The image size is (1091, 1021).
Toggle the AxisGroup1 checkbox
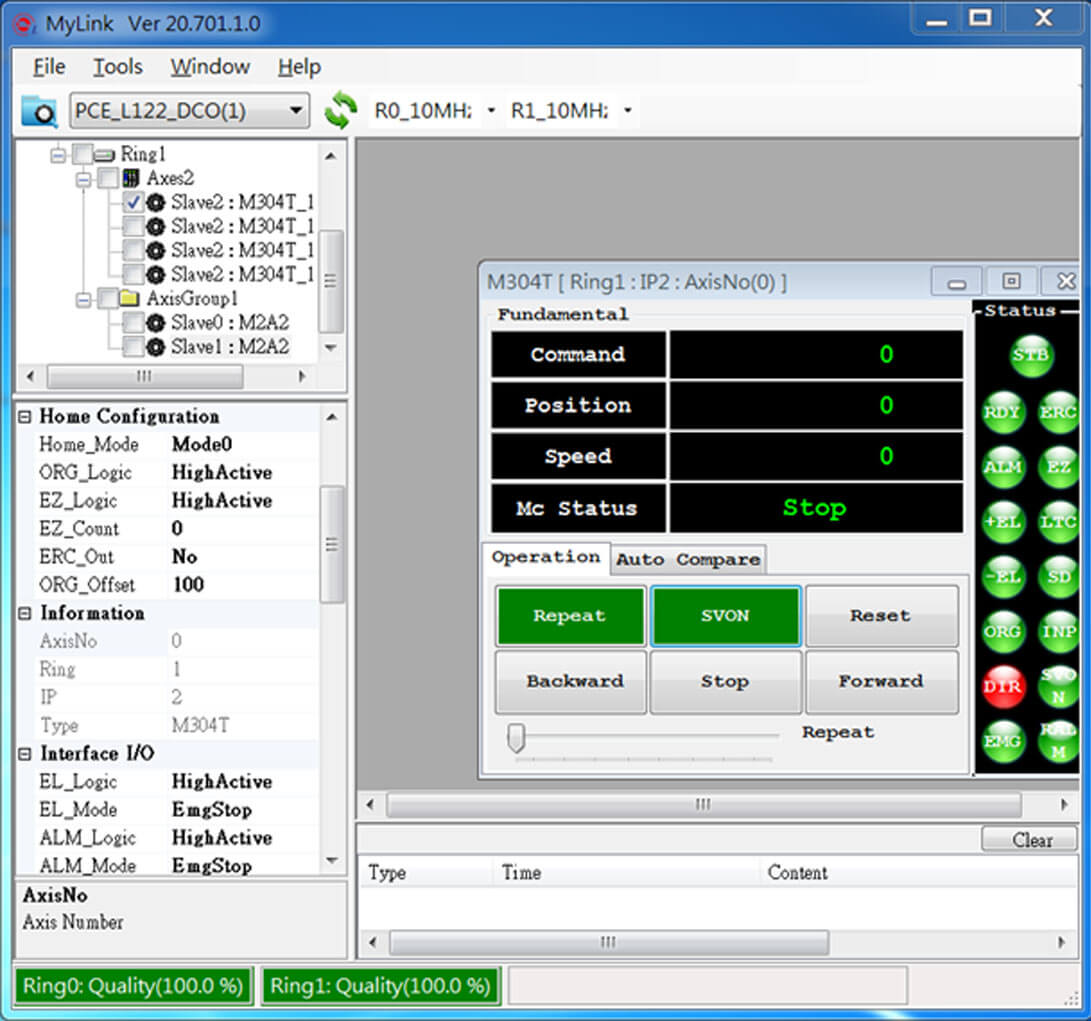tap(108, 299)
